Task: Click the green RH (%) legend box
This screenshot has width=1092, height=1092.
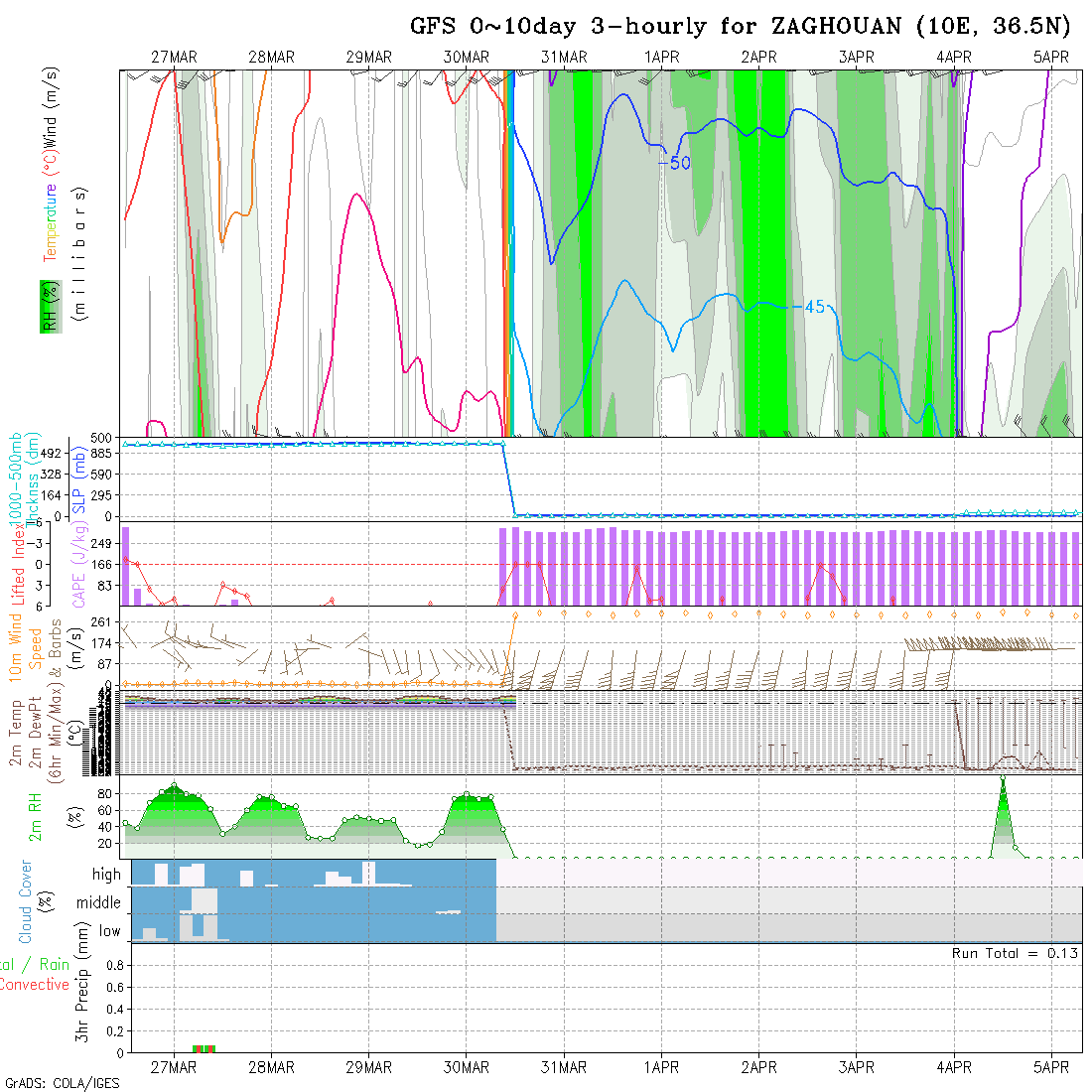Action: click(x=48, y=306)
